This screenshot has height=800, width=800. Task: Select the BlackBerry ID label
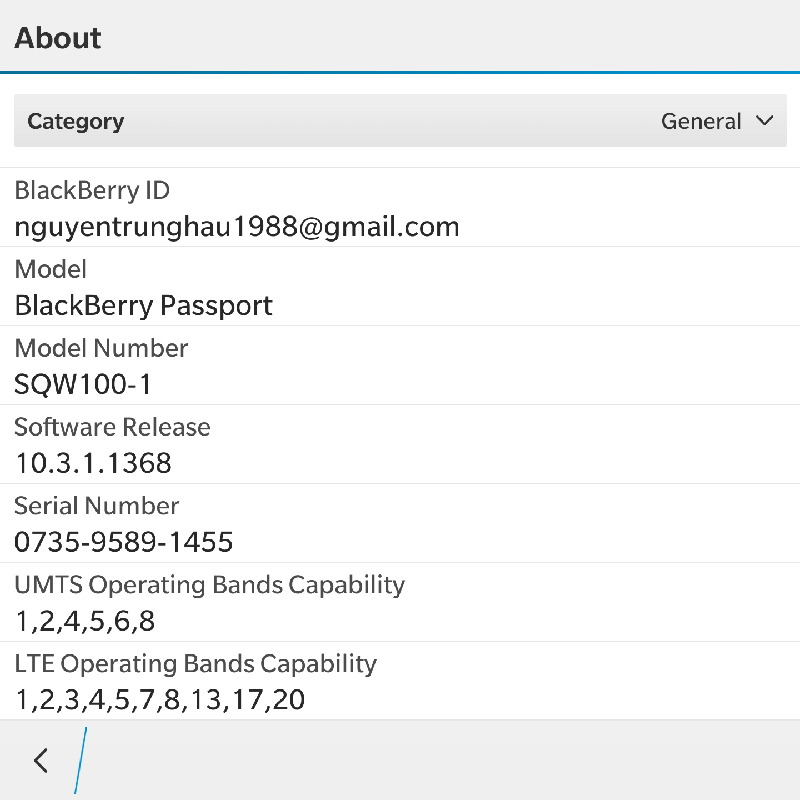(92, 191)
